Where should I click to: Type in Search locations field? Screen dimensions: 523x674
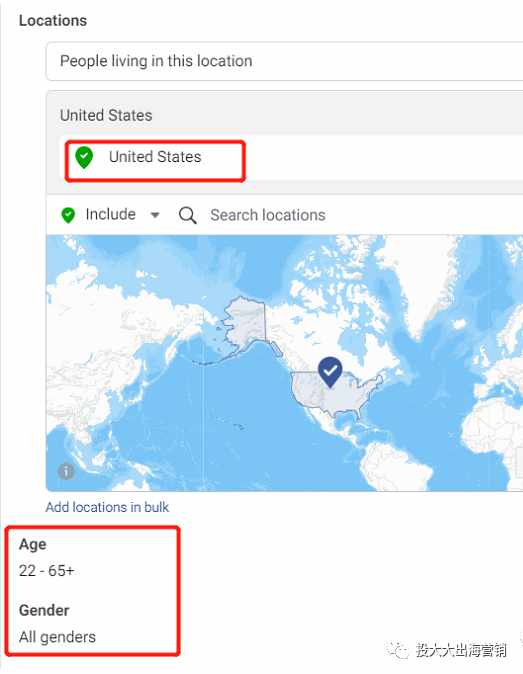pyautogui.click(x=365, y=215)
